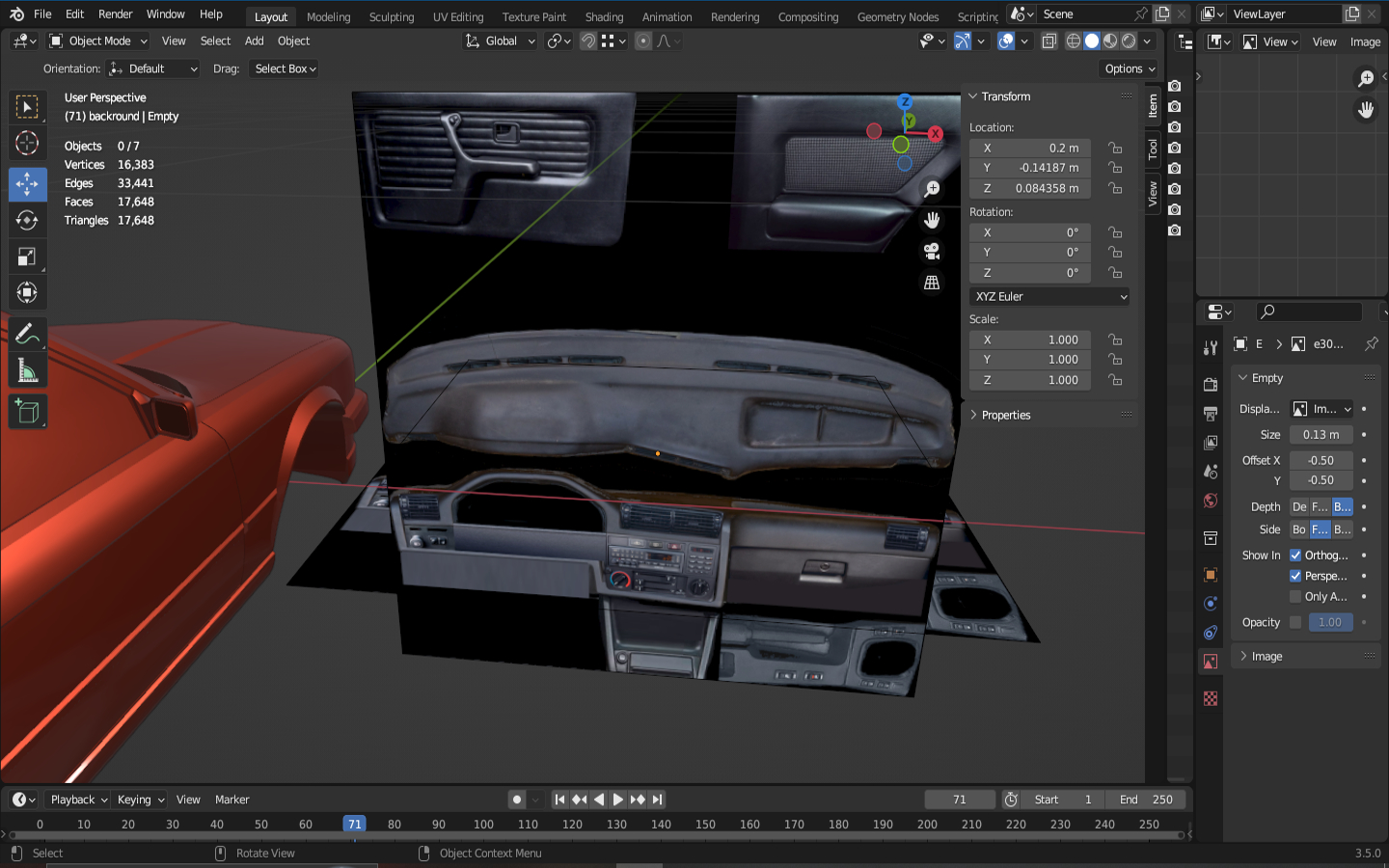The width and height of the screenshot is (1389, 868).
Task: Enable the Opacity checkbox
Action: tap(1295, 623)
